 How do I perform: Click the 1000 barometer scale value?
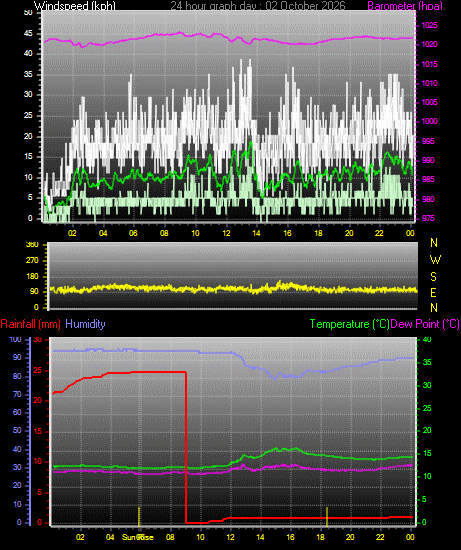click(429, 121)
